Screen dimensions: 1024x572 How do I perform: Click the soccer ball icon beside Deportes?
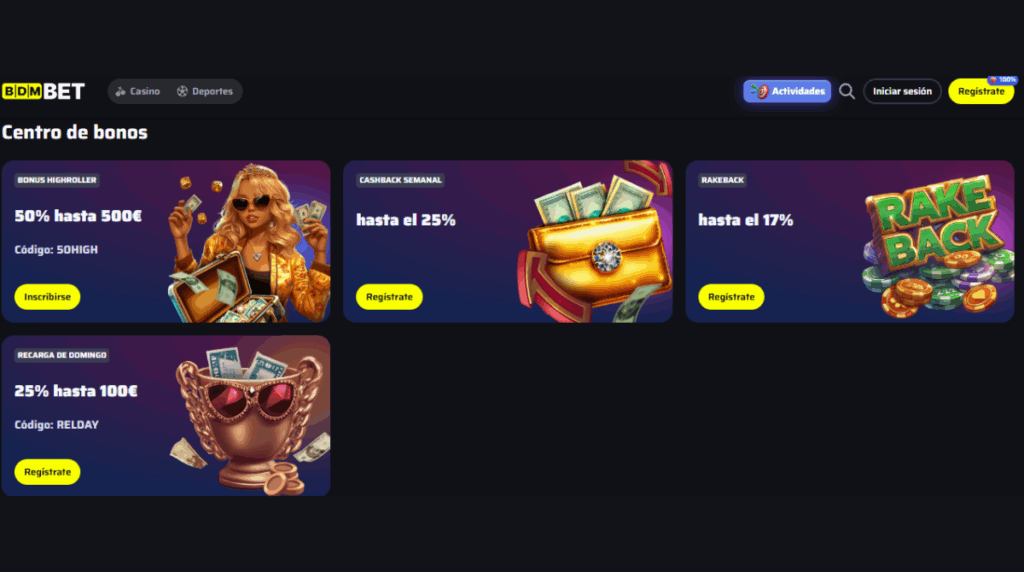[182, 91]
